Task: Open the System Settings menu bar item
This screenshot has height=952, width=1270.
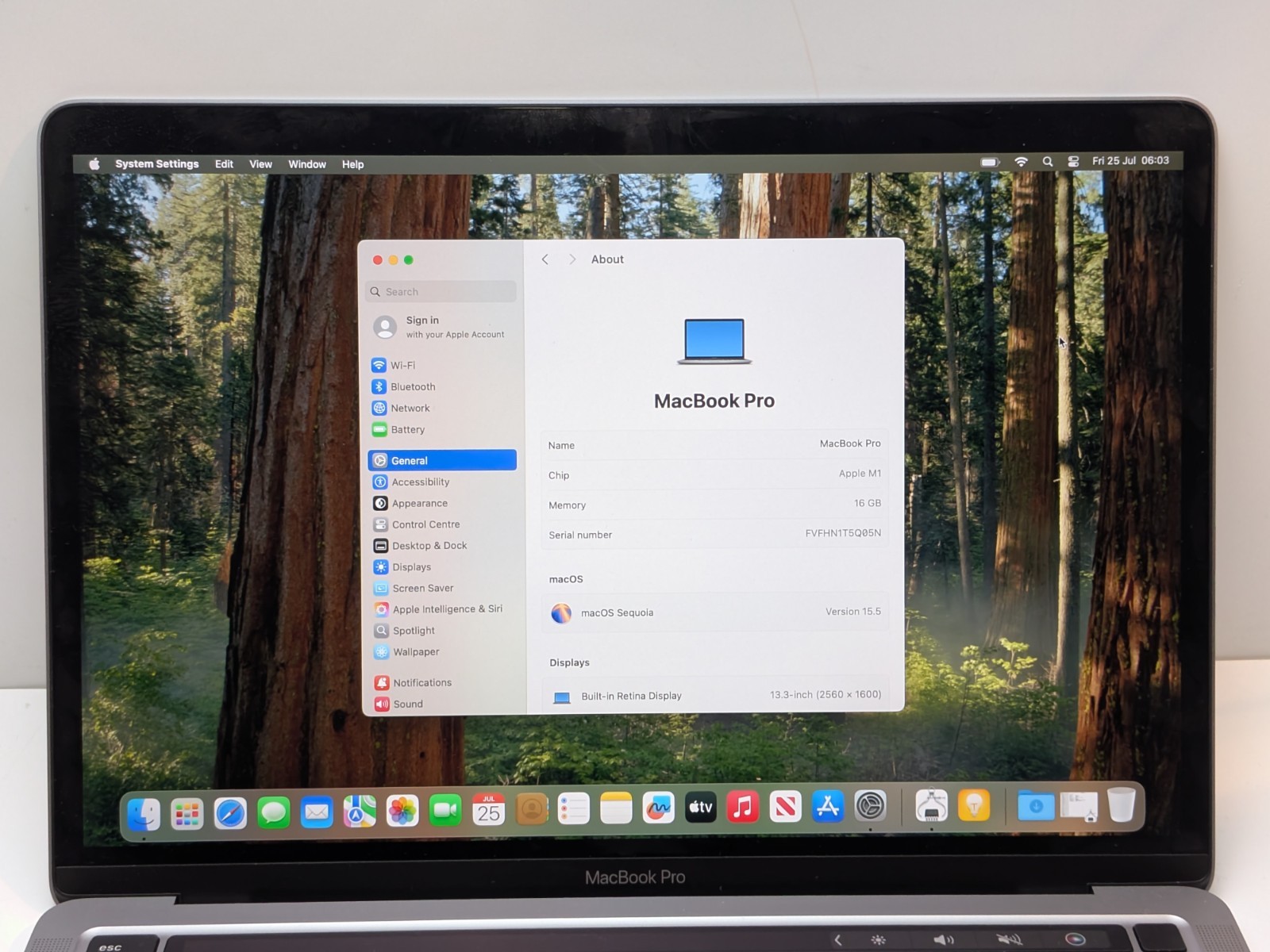Action: 157,164
